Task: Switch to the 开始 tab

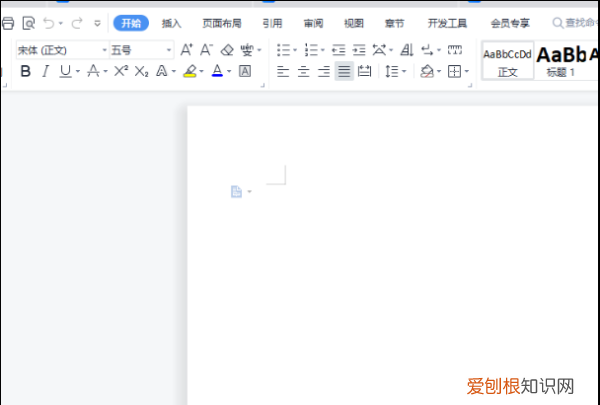Action: tap(131, 23)
